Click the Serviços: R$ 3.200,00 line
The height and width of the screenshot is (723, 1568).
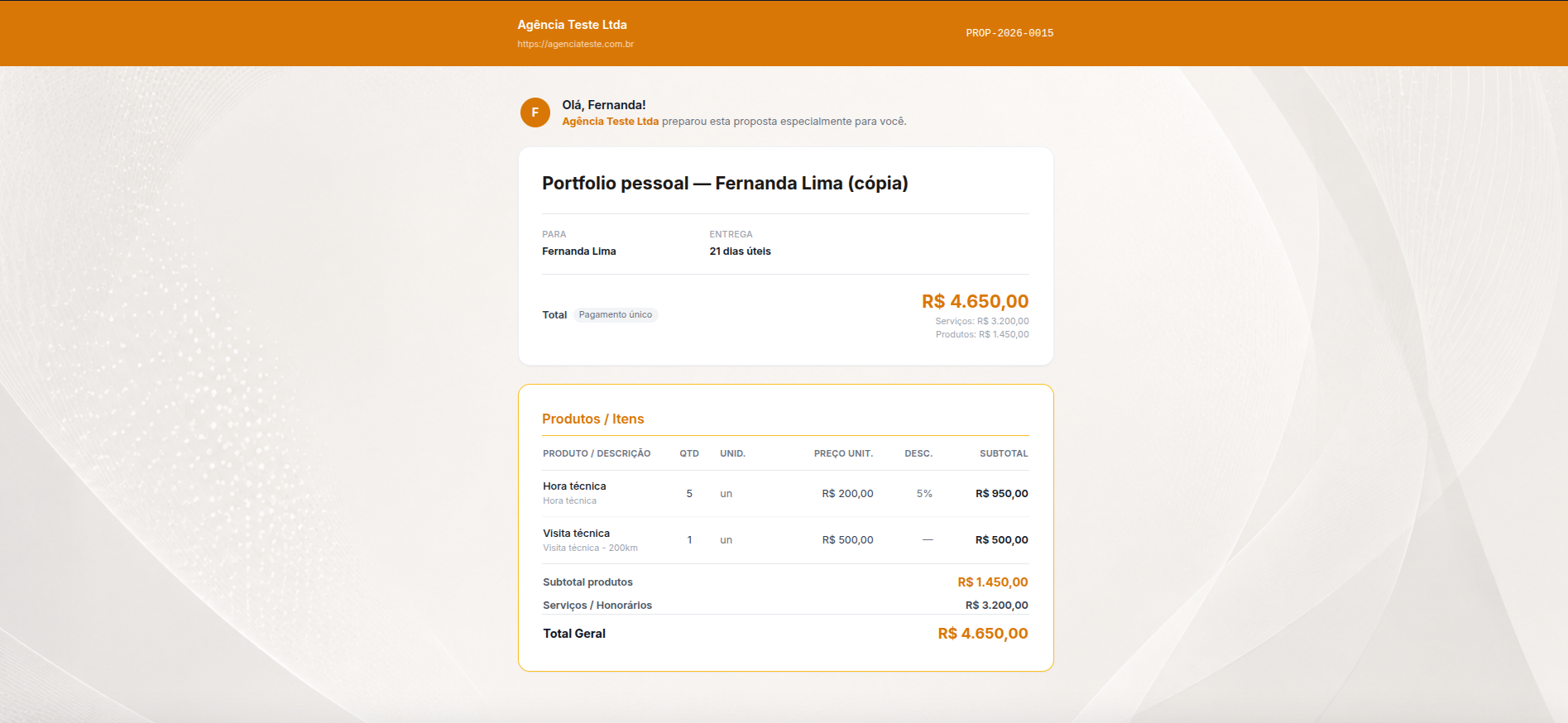[982, 322]
